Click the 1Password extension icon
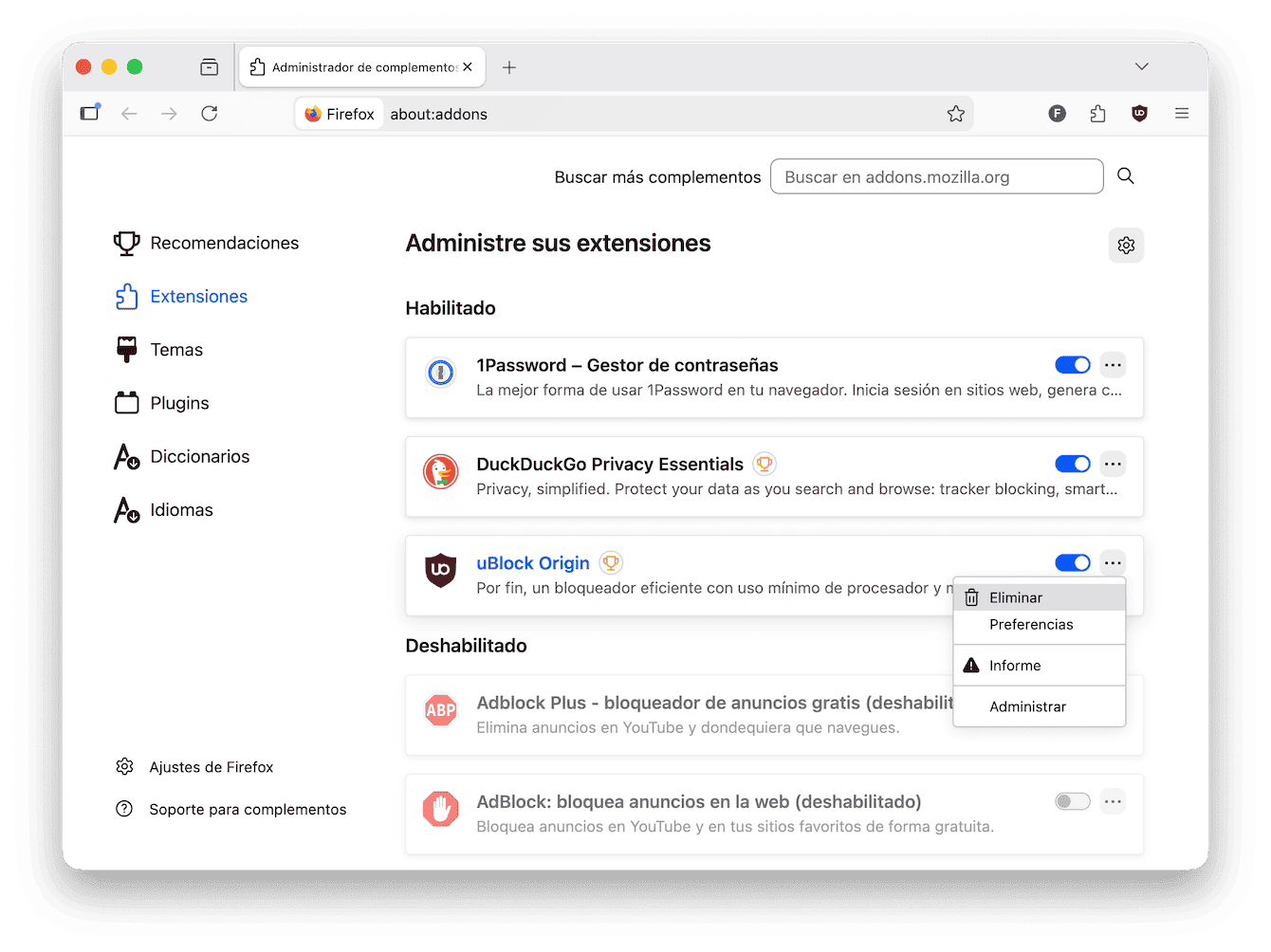 (441, 373)
